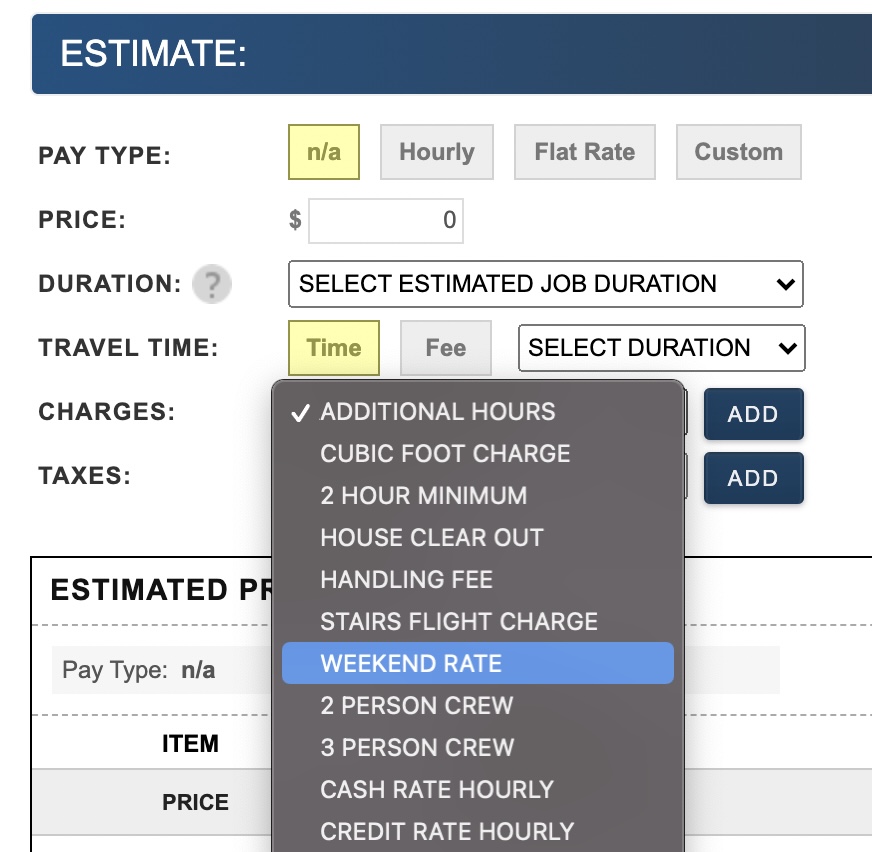Click the Price input field
Image resolution: width=872 pixels, height=852 pixels.
pyautogui.click(x=386, y=221)
